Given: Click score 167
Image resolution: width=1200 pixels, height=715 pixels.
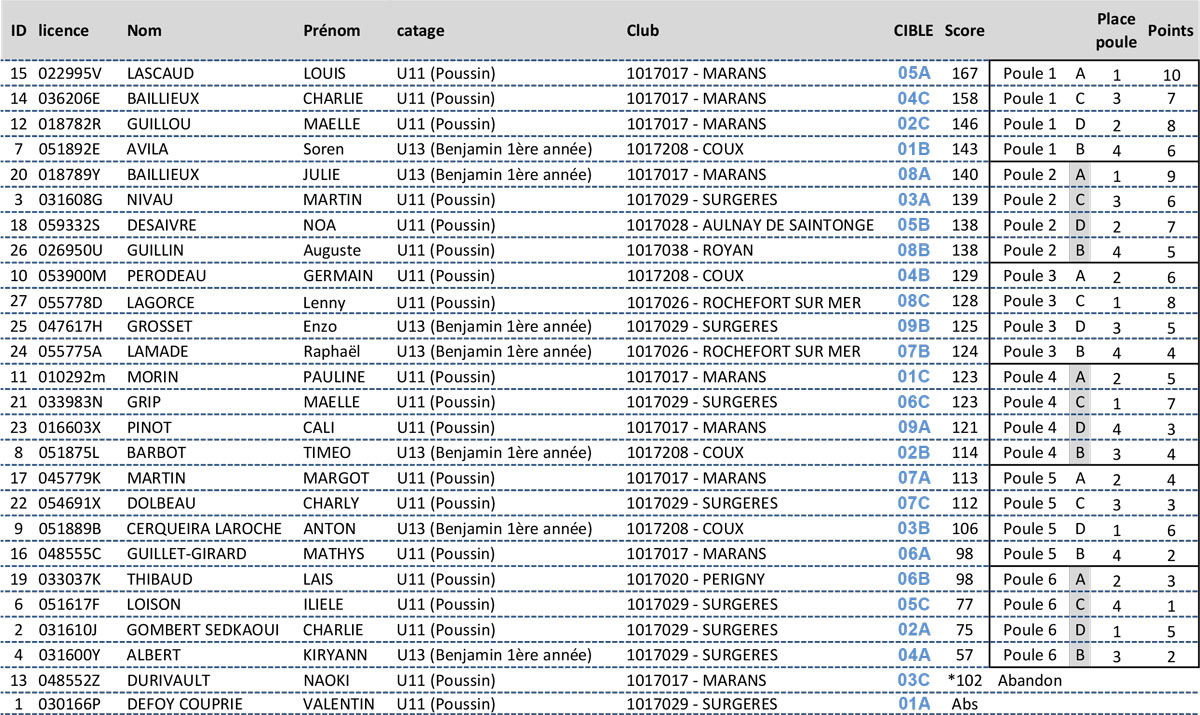Looking at the screenshot, I should tap(965, 73).
